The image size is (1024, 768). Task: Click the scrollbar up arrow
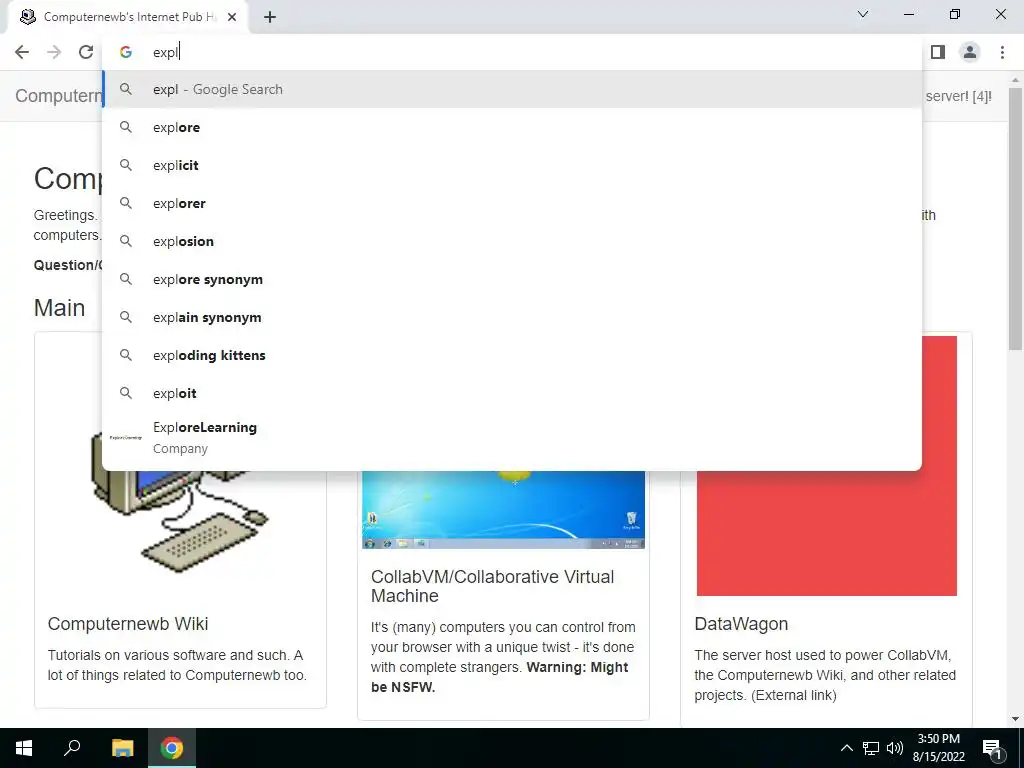coord(1016,80)
